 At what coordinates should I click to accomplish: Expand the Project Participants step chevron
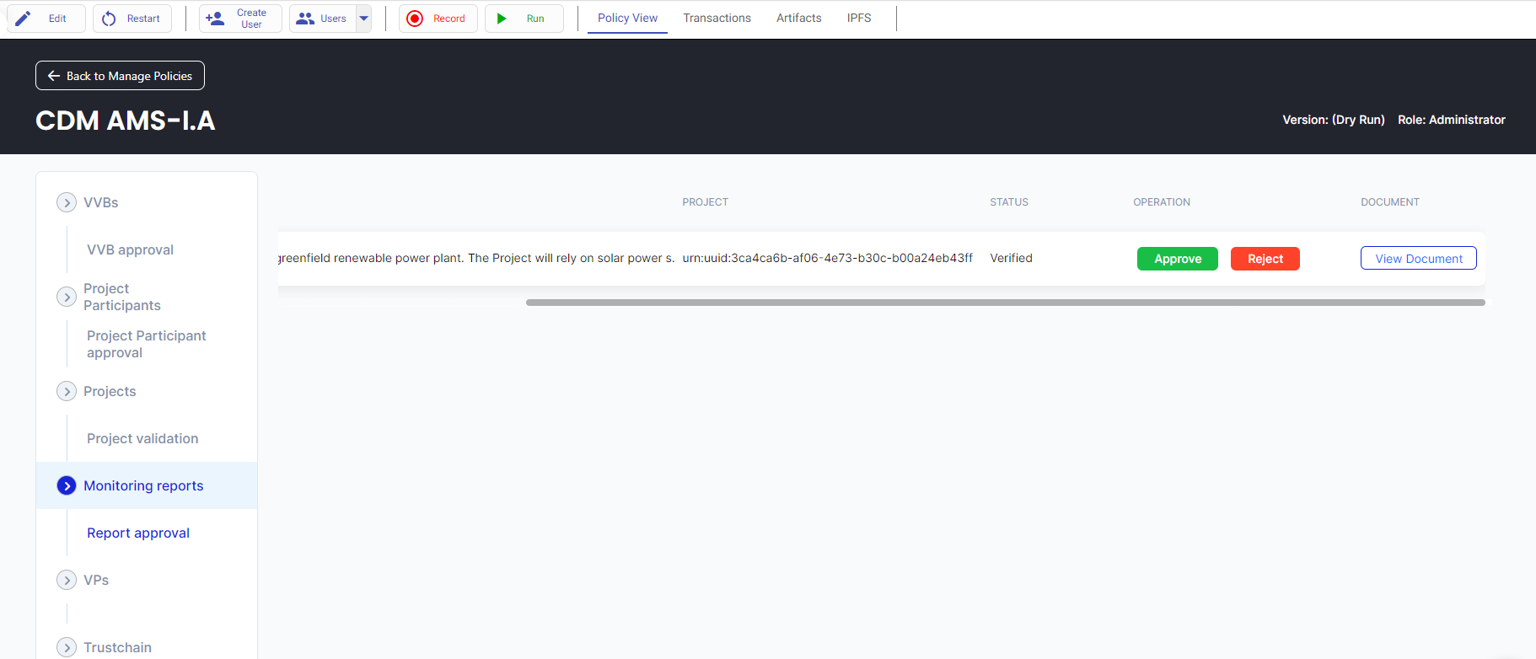[67, 297]
